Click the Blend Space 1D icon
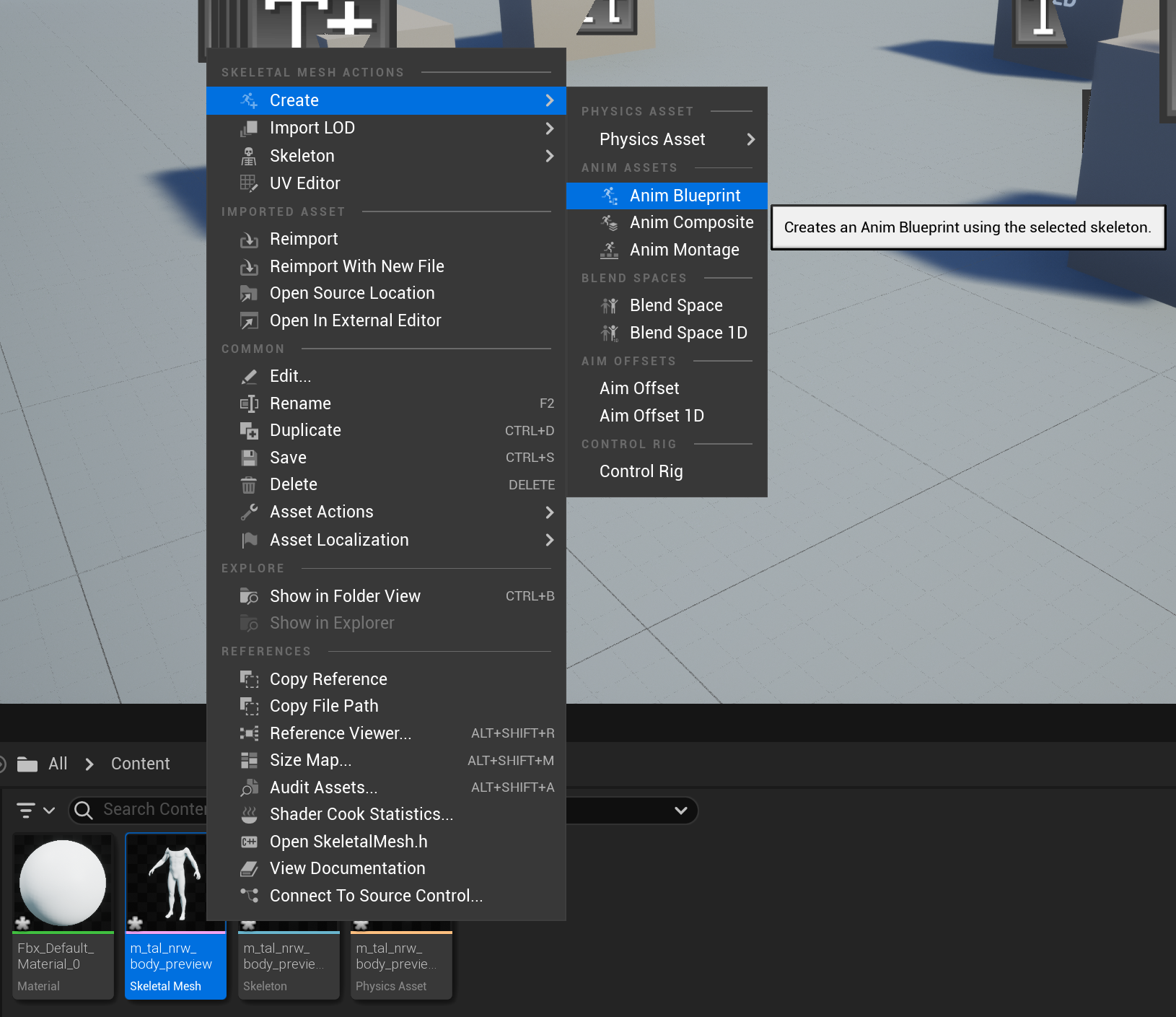The width and height of the screenshot is (1176, 1017). pos(609,333)
